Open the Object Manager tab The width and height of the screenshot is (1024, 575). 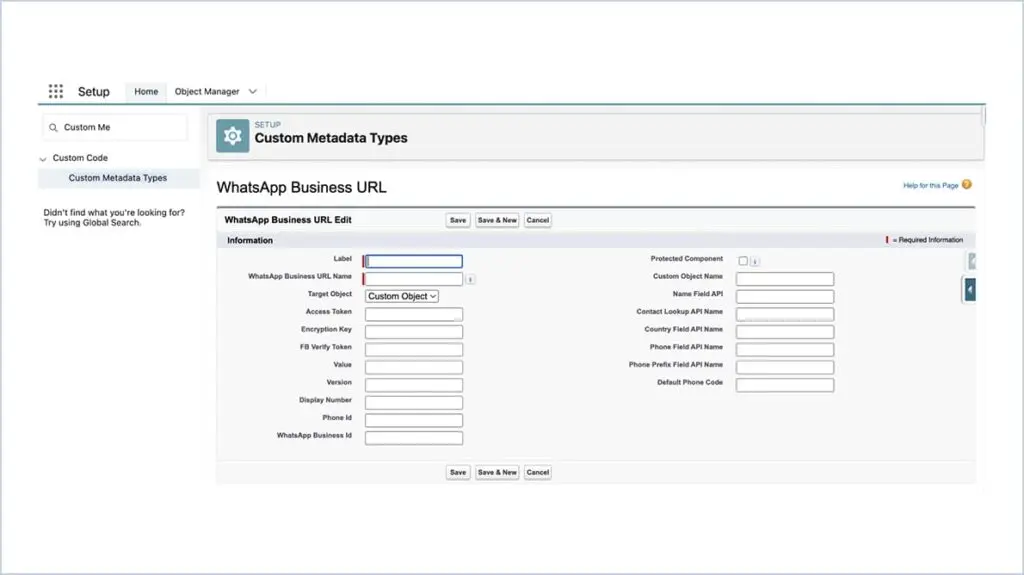pos(207,91)
